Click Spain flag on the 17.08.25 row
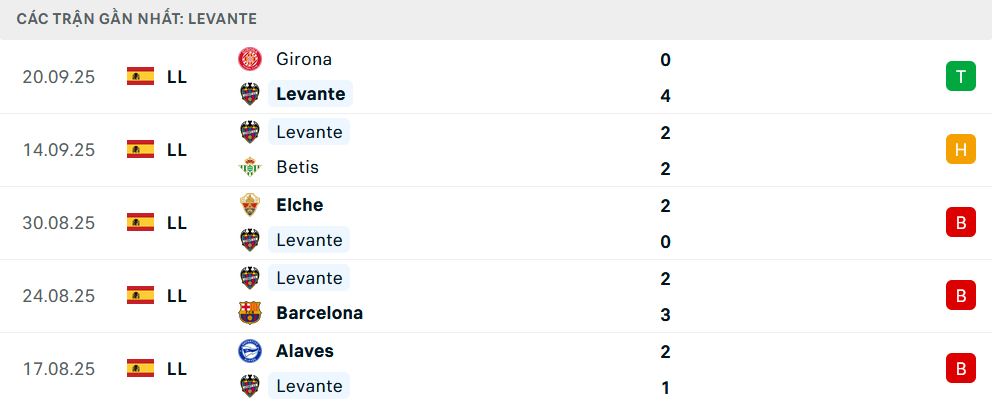992x400 pixels. coord(140,368)
